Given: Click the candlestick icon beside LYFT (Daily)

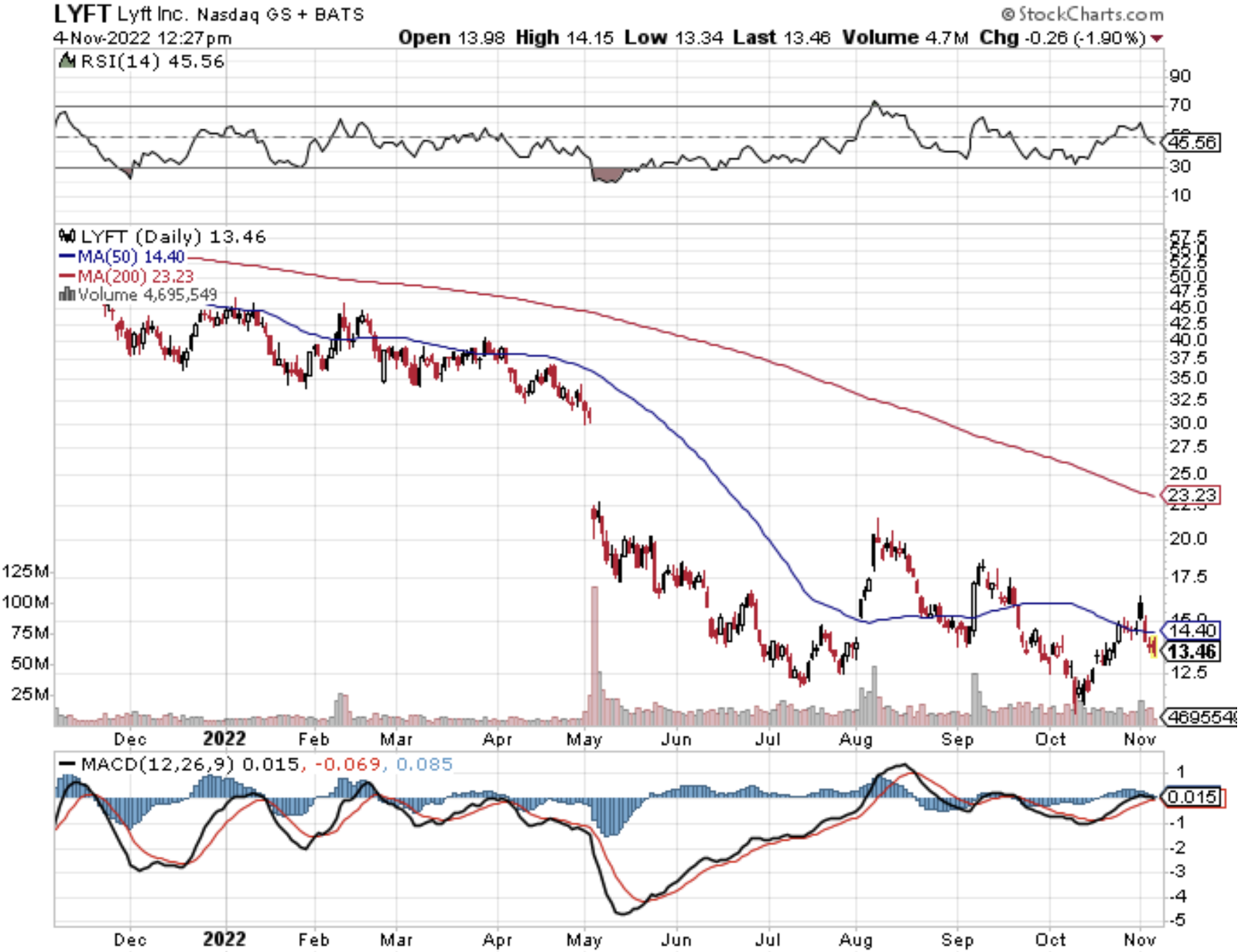Looking at the screenshot, I should coord(67,236).
